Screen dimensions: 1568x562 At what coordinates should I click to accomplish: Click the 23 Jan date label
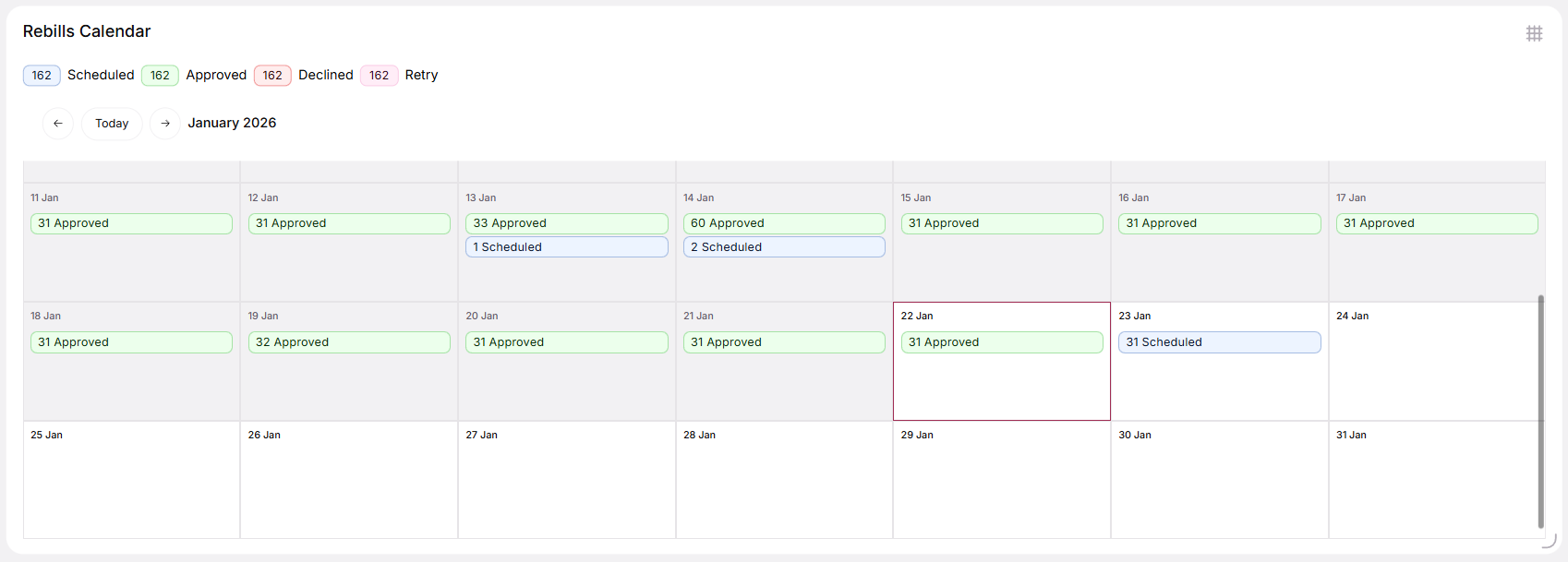pyautogui.click(x=1135, y=316)
